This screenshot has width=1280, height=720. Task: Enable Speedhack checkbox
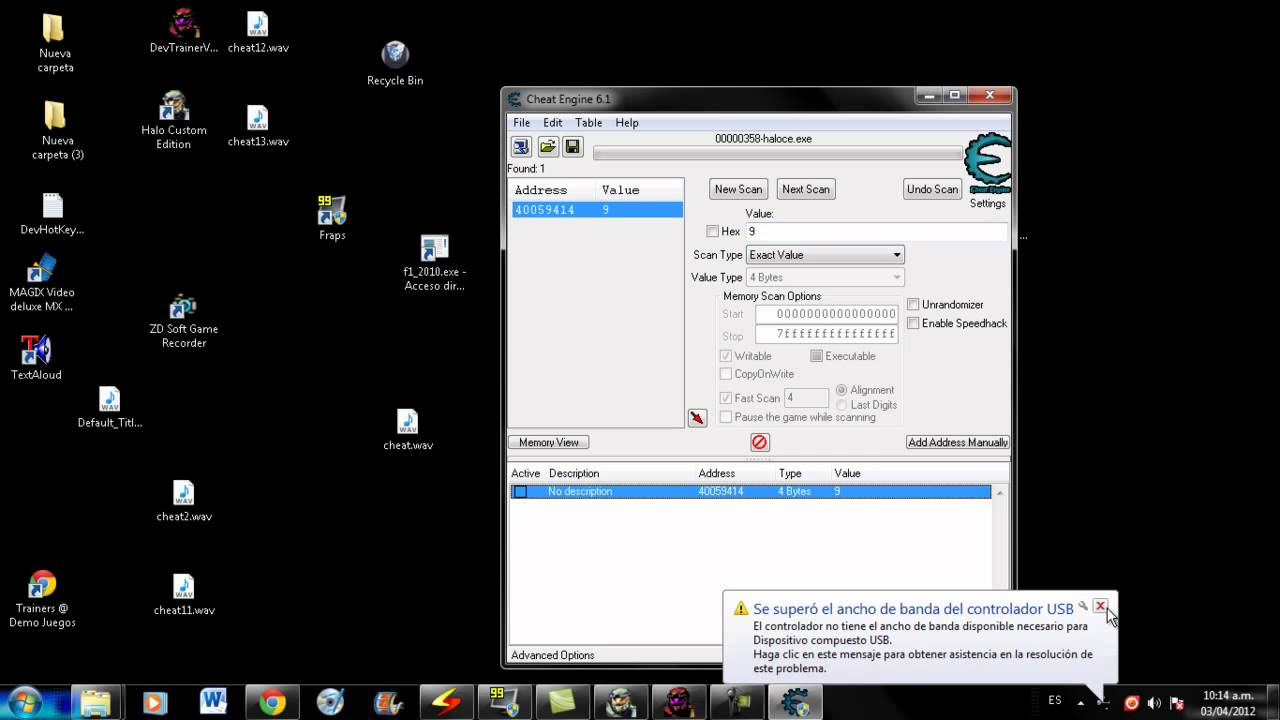[913, 323]
